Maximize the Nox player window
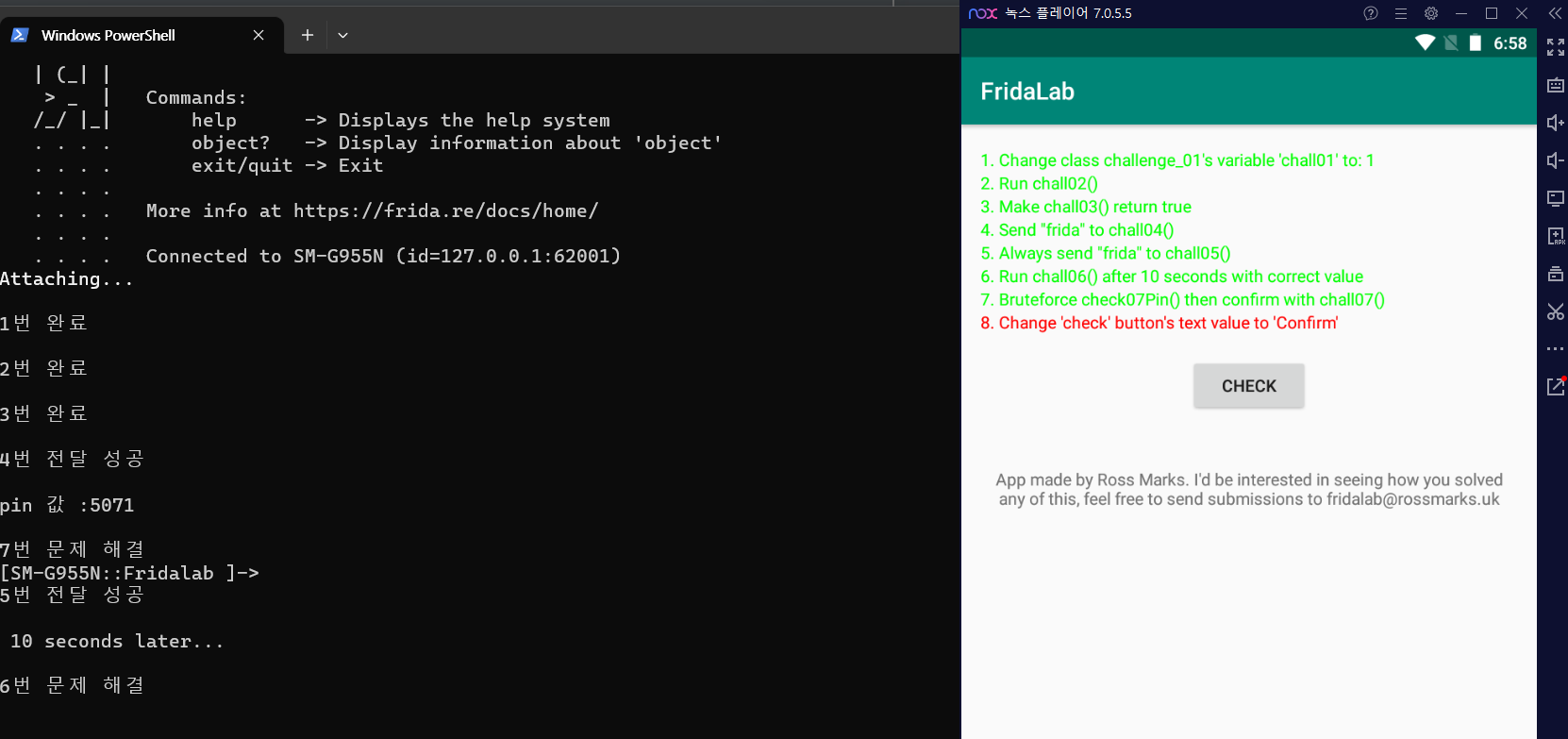 click(x=1492, y=13)
